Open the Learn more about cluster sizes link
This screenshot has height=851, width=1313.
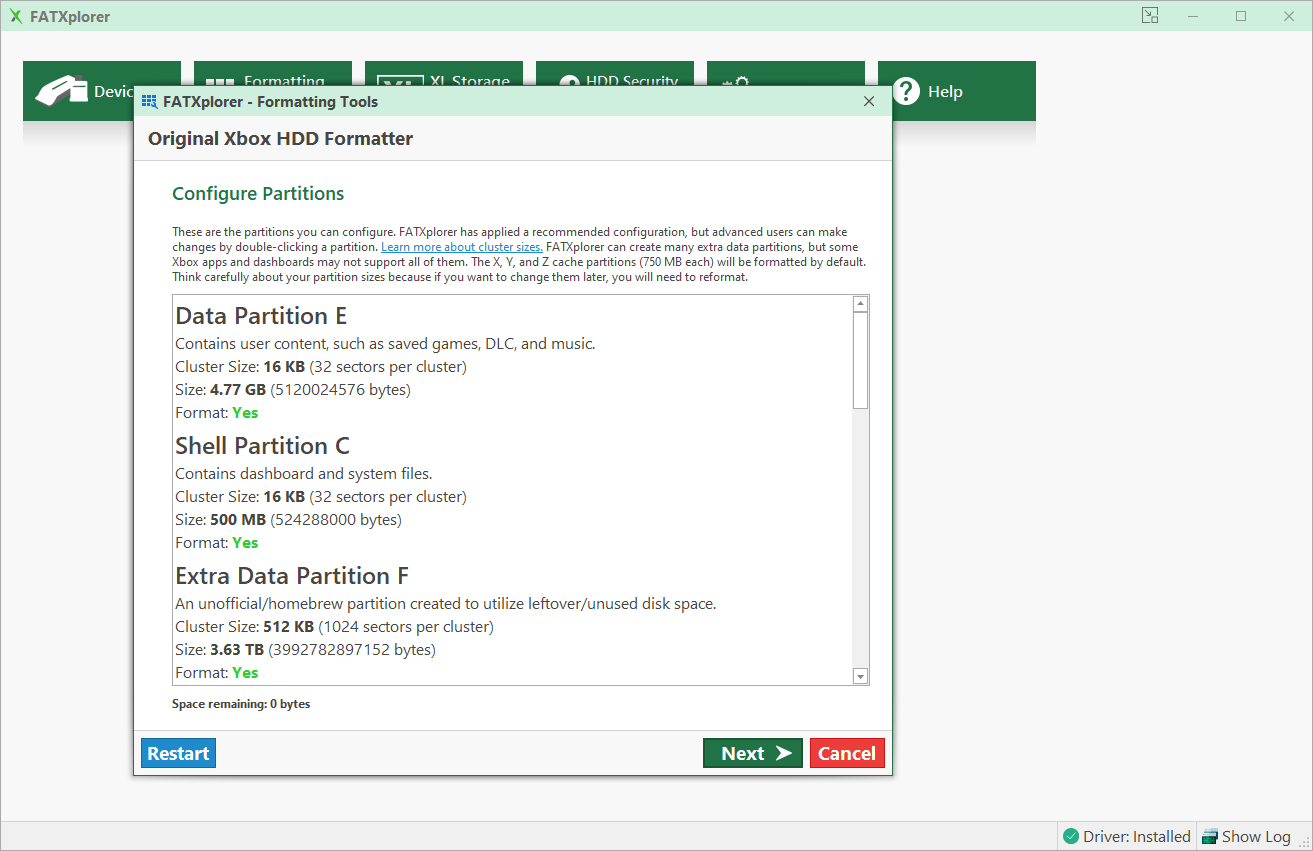[x=462, y=247]
